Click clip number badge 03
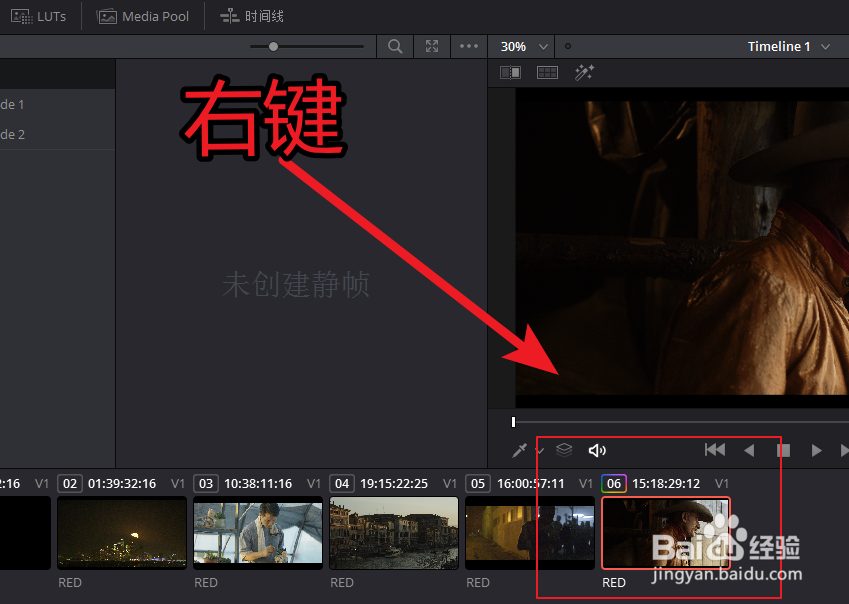The width and height of the screenshot is (849, 604). [206, 483]
